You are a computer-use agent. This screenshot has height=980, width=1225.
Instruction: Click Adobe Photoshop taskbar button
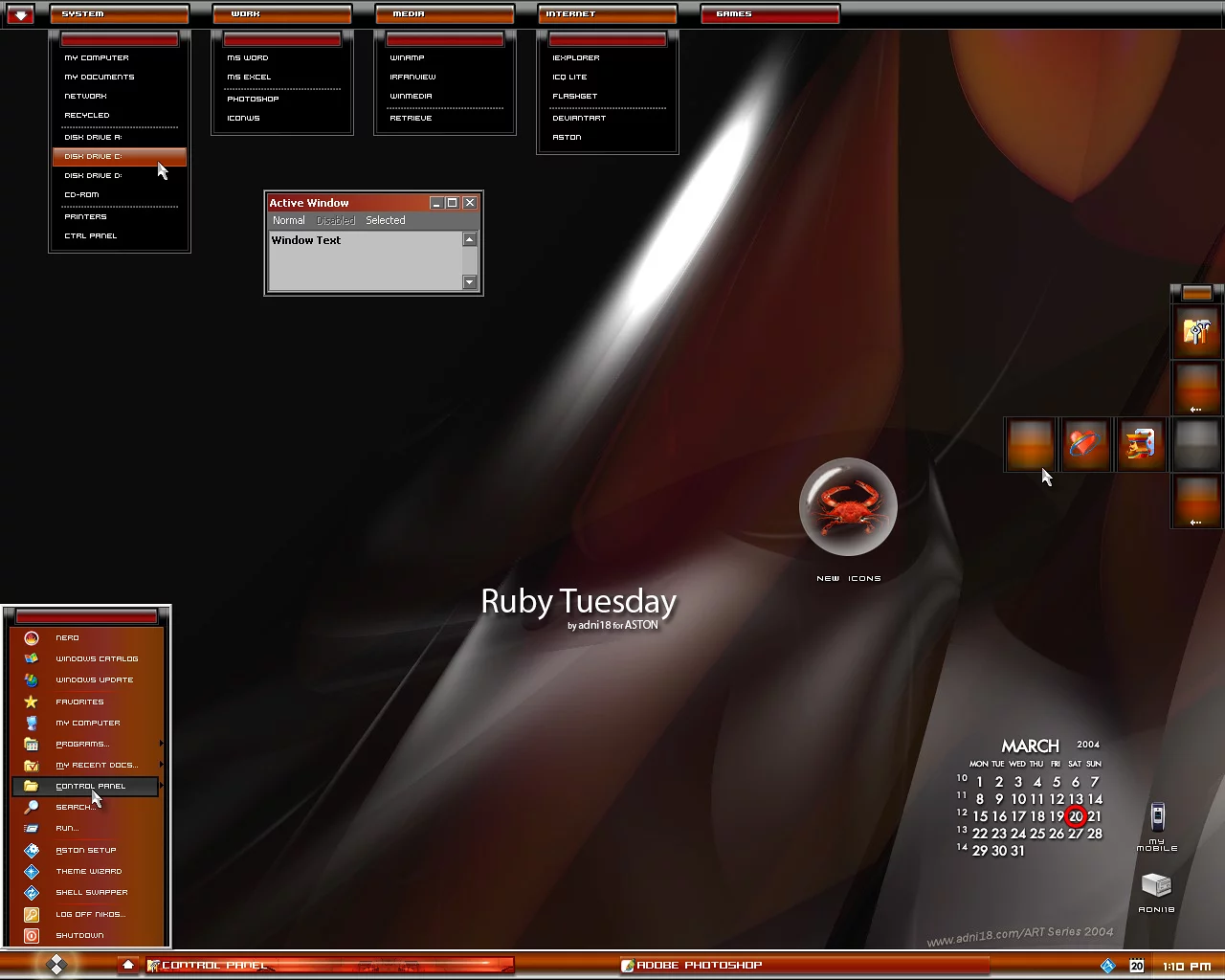(699, 965)
